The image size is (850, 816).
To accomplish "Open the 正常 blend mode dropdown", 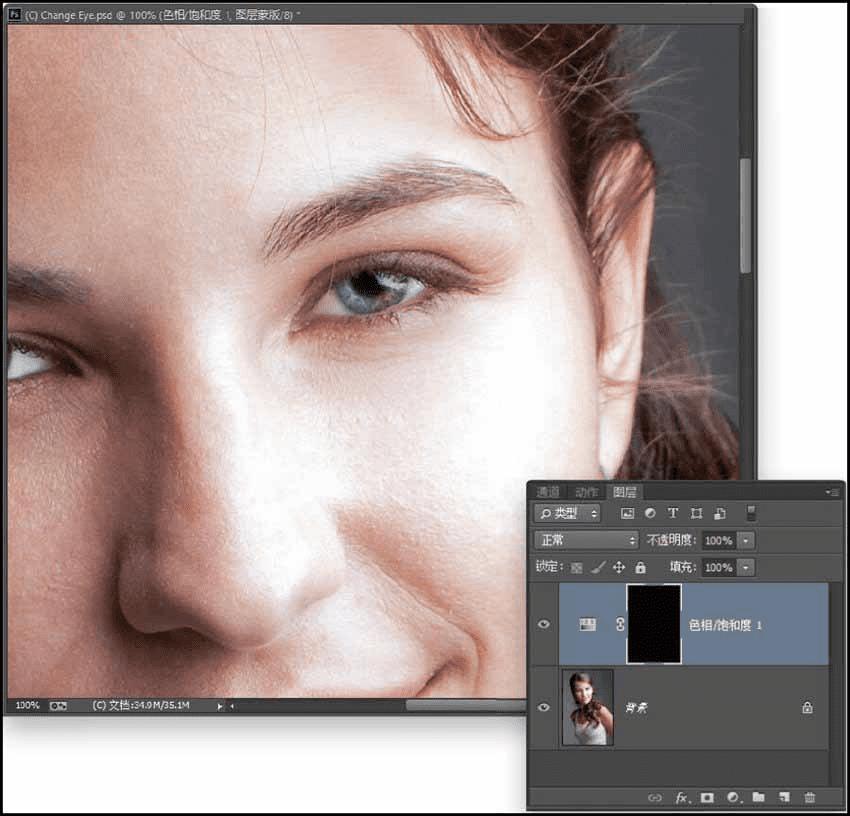I will coord(586,540).
